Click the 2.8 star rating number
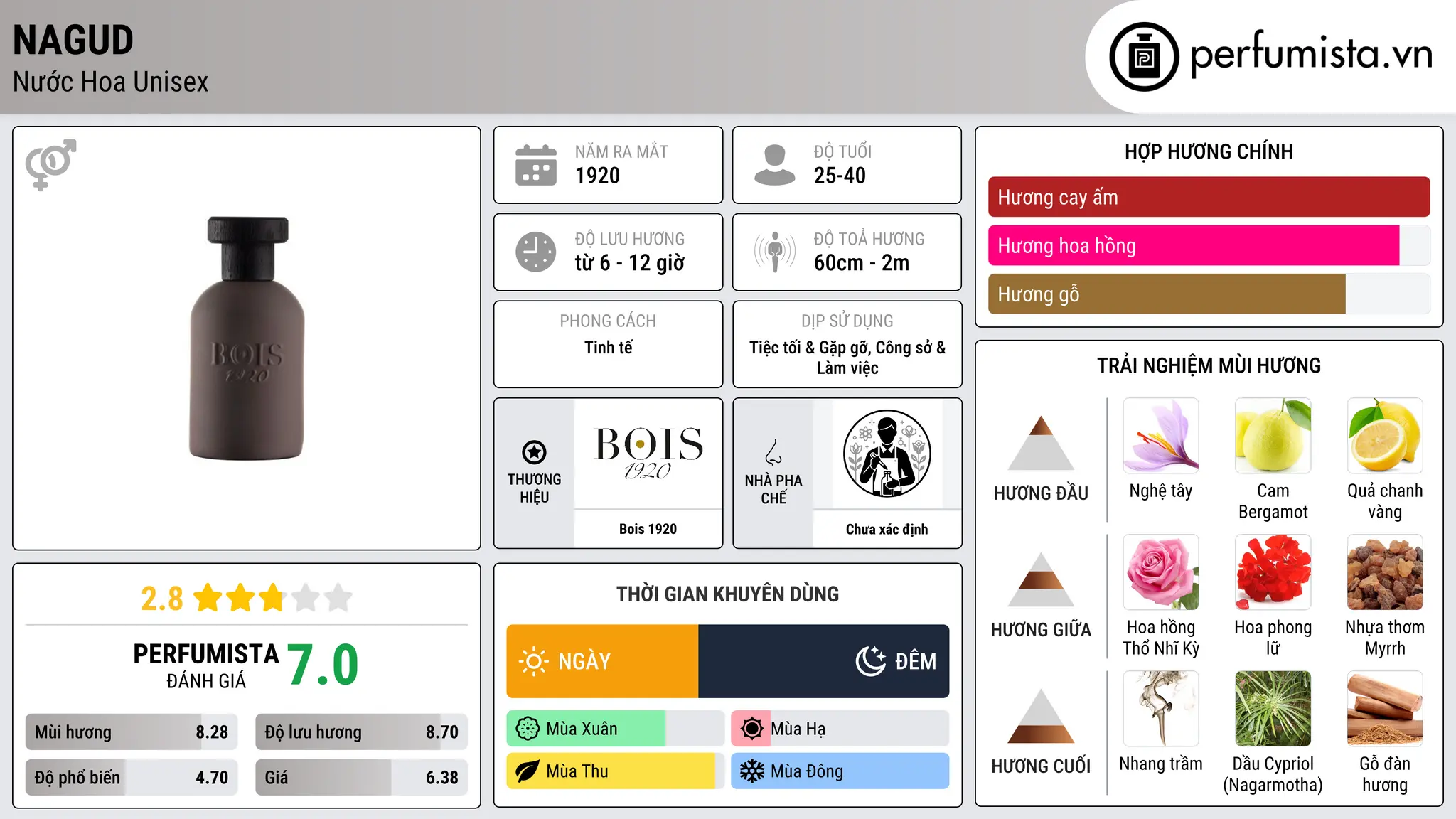This screenshot has width=1456, height=819. 161,599
